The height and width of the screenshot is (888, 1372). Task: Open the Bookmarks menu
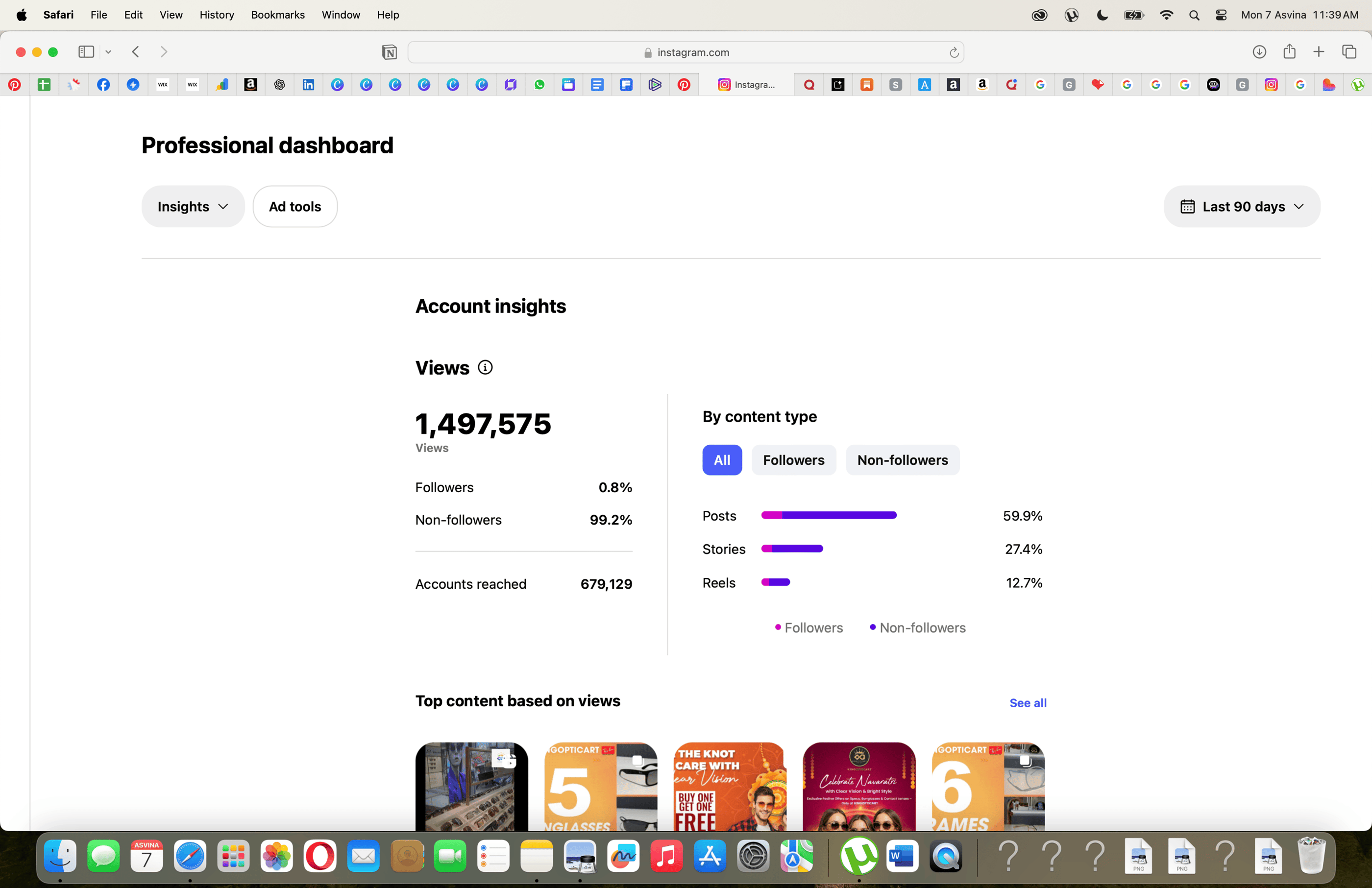coord(277,14)
